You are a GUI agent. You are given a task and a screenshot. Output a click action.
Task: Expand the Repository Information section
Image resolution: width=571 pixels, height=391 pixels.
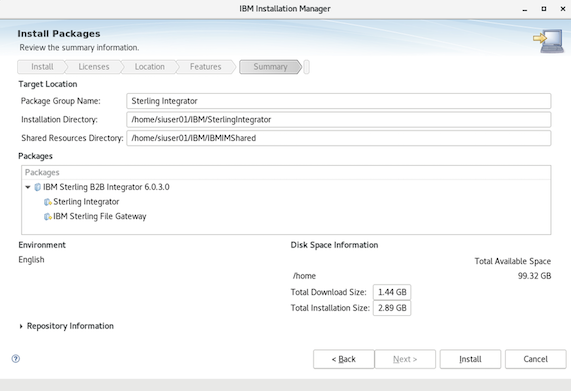21,326
